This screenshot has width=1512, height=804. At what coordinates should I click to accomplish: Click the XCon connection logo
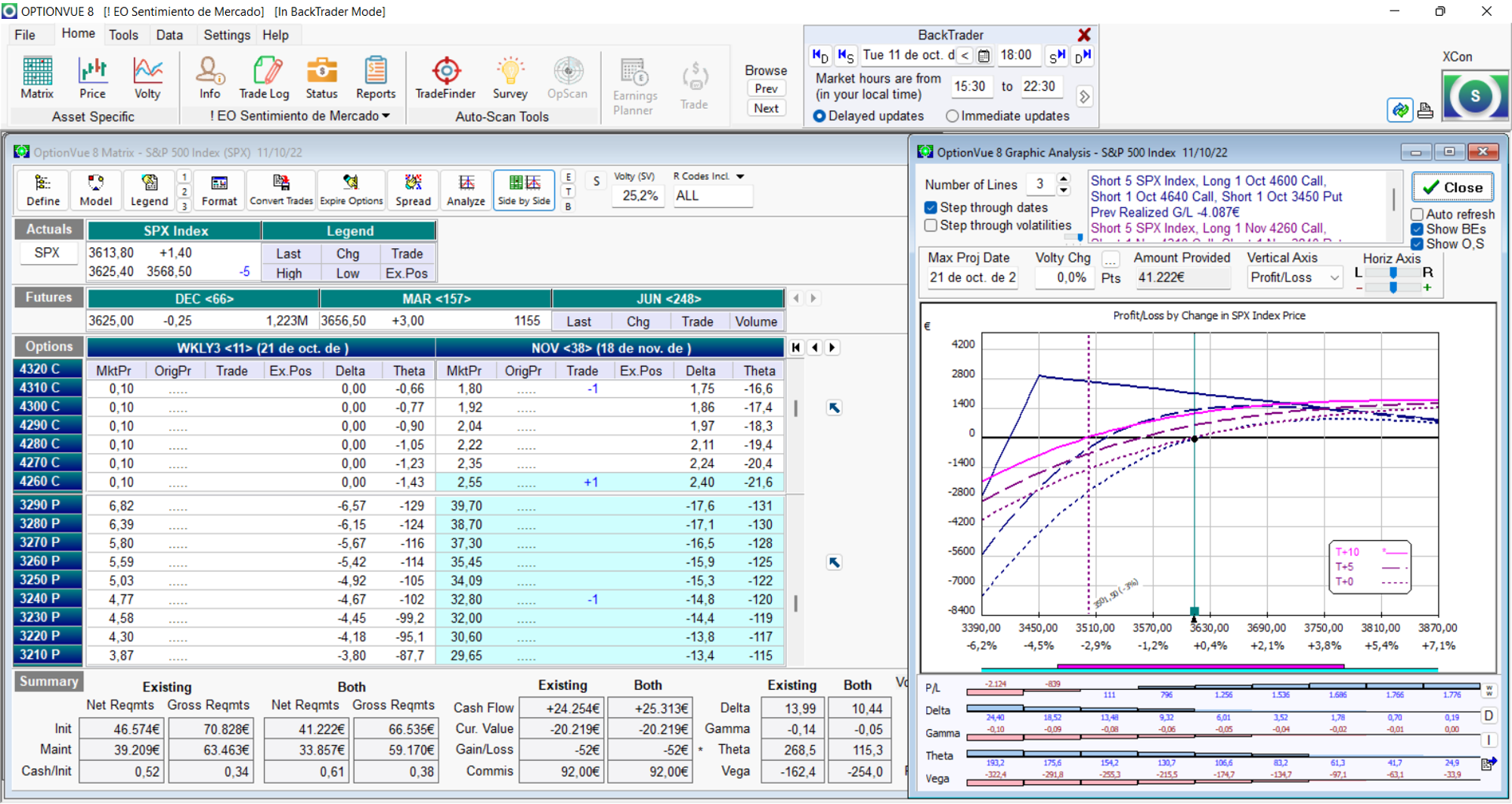click(x=1474, y=96)
